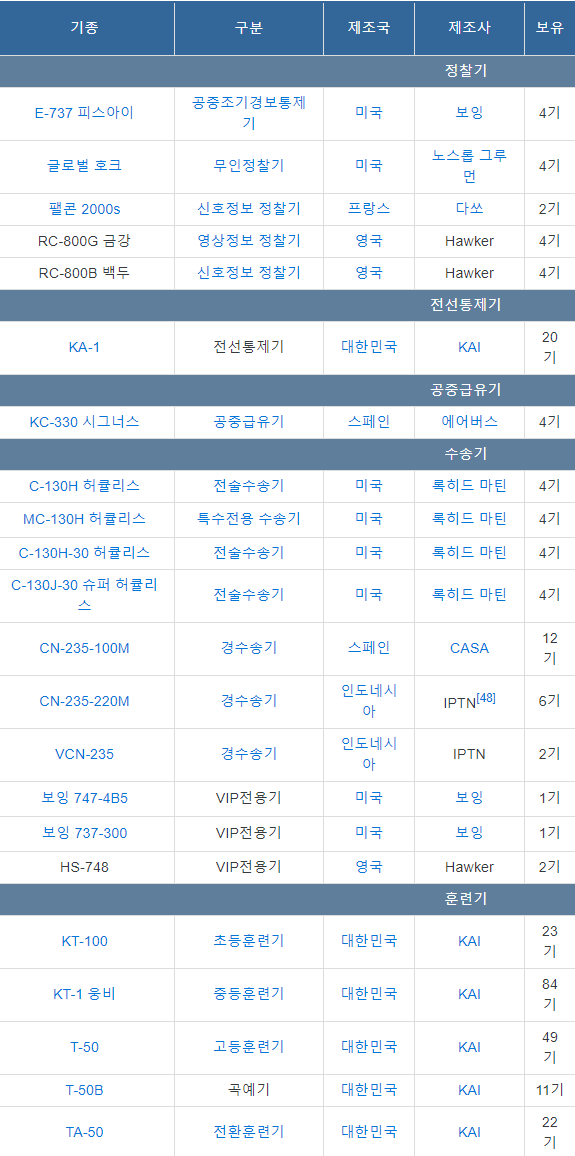Click 경수송기 link in the VCN-235 row
The height and width of the screenshot is (1156, 575).
(x=248, y=754)
